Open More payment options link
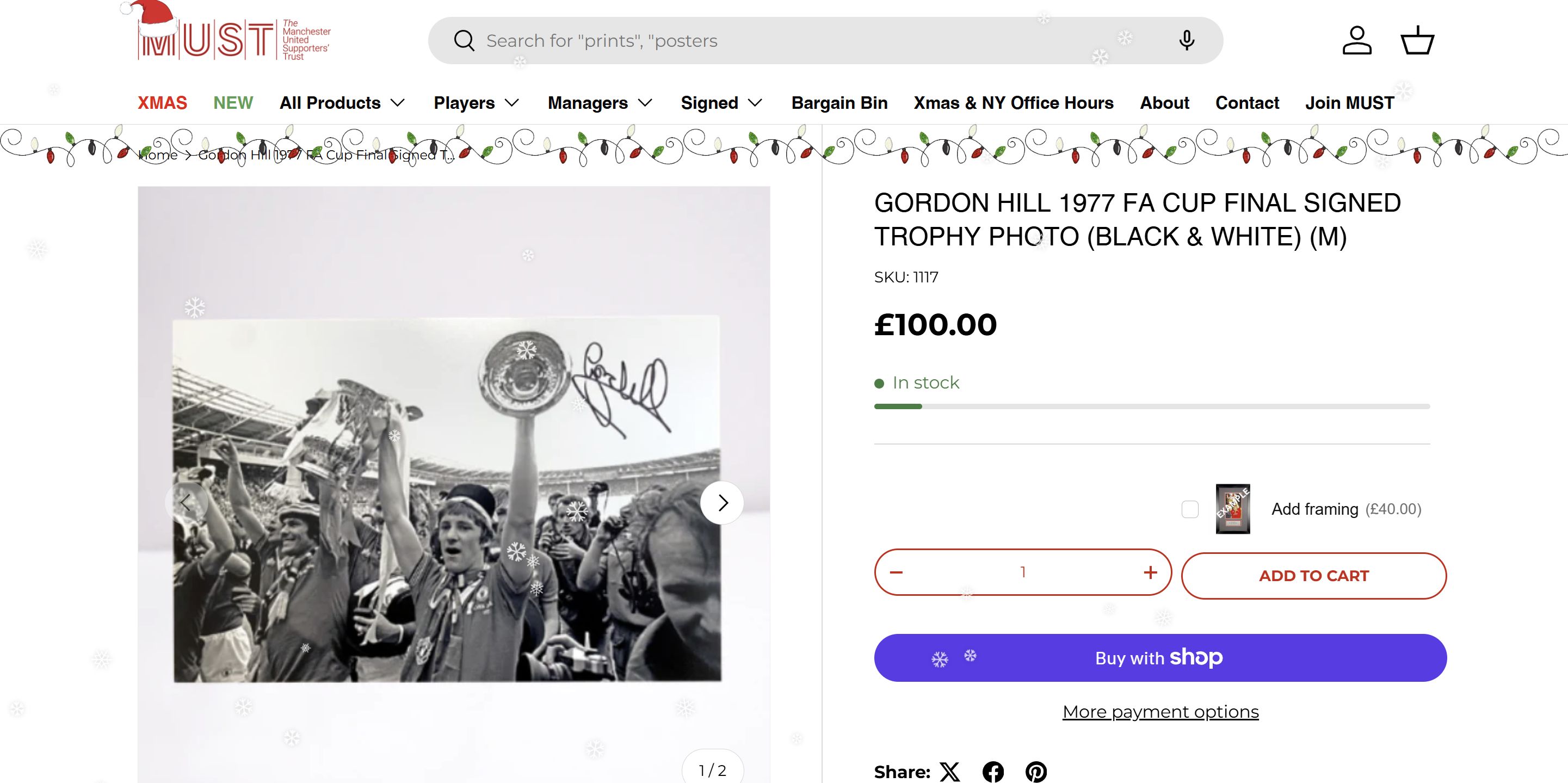The width and height of the screenshot is (1568, 783). click(1160, 712)
